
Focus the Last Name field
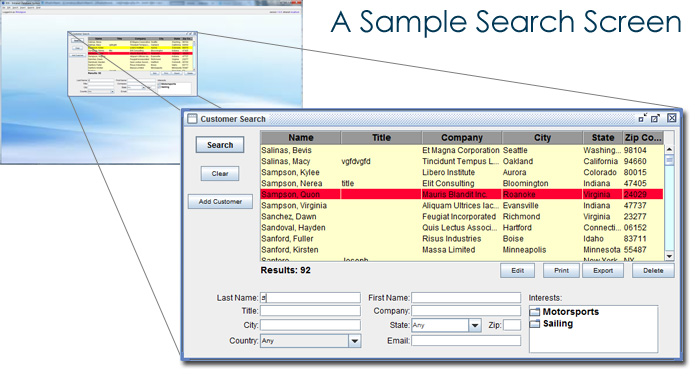pos(310,297)
